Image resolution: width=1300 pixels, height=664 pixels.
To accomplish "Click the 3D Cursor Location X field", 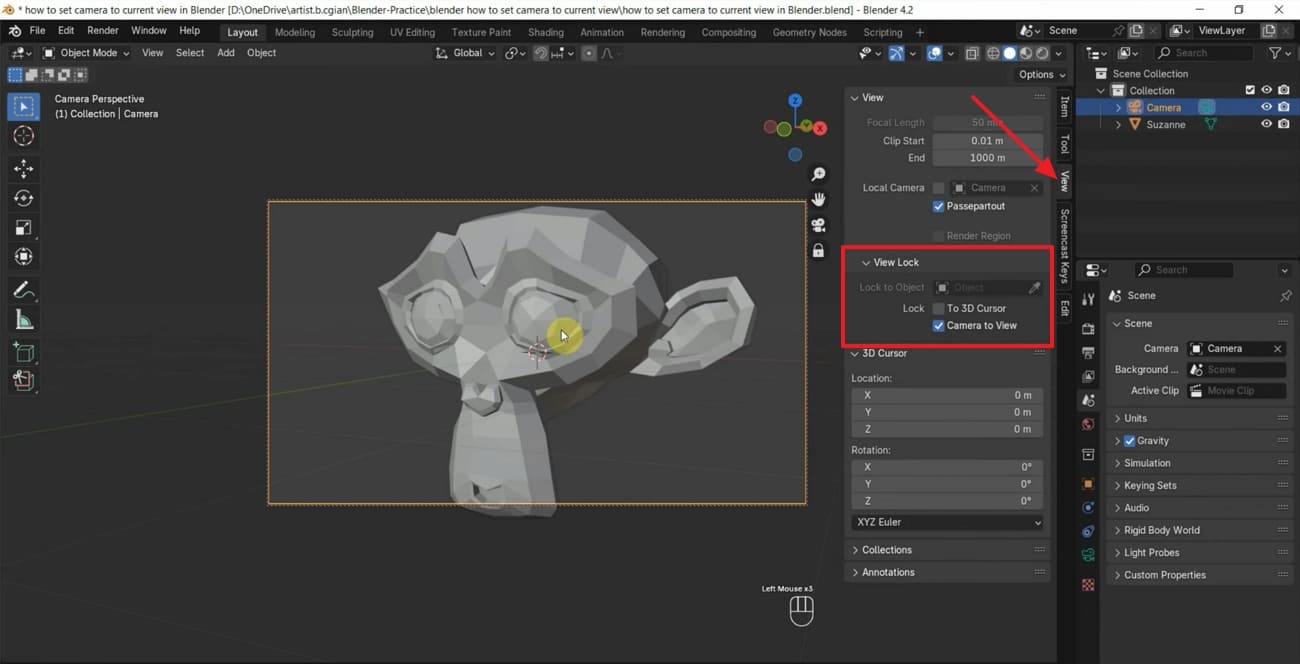I will [x=947, y=395].
